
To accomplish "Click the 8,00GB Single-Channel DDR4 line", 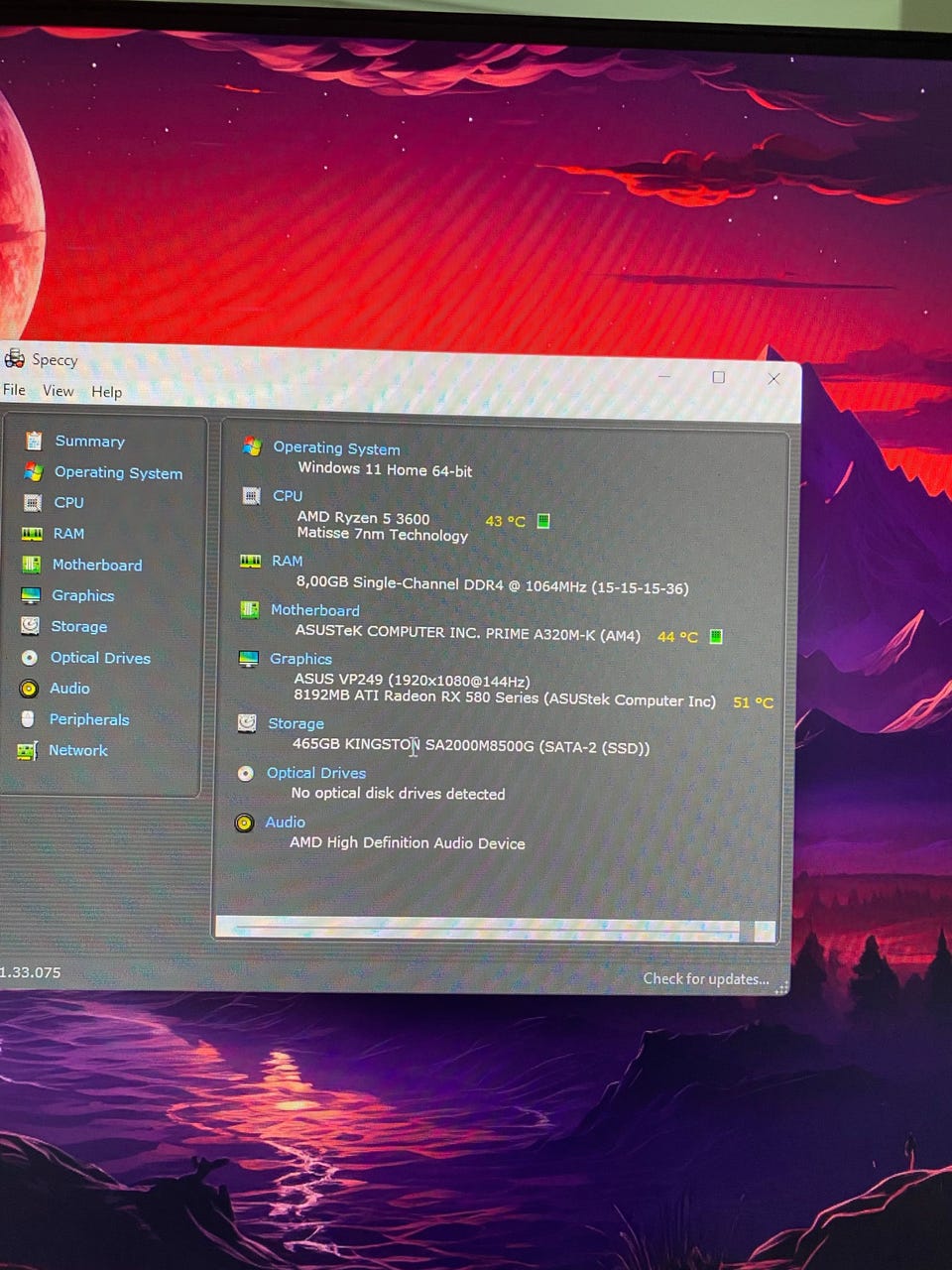I will [492, 585].
